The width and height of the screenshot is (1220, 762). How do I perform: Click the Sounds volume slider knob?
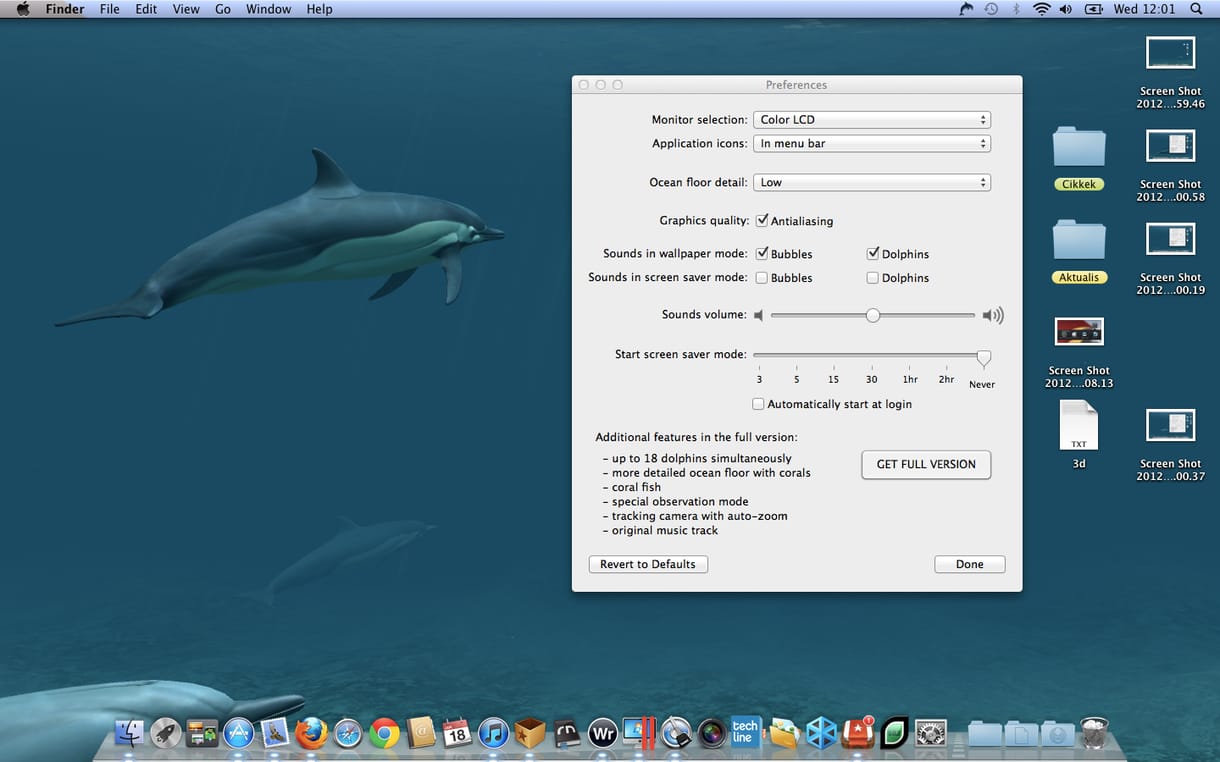(x=873, y=315)
